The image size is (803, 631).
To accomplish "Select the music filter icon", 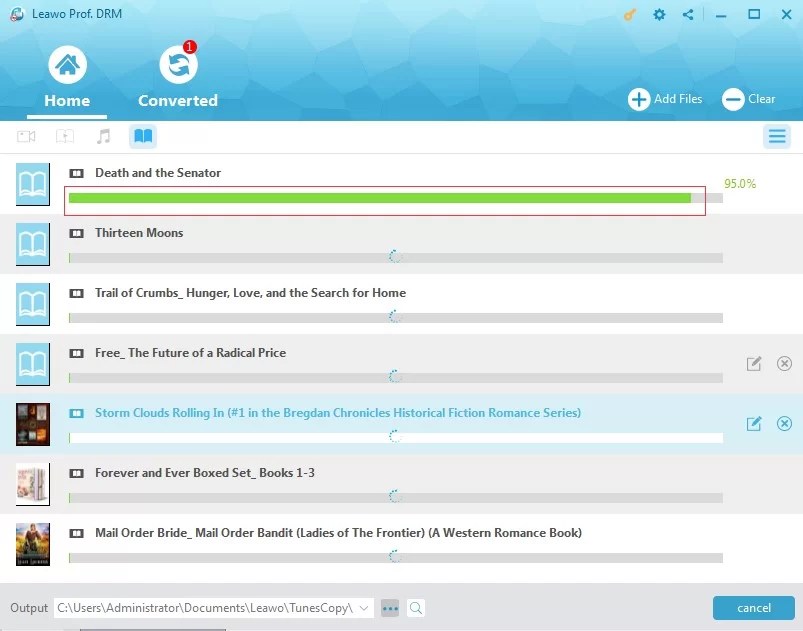I will coord(104,136).
